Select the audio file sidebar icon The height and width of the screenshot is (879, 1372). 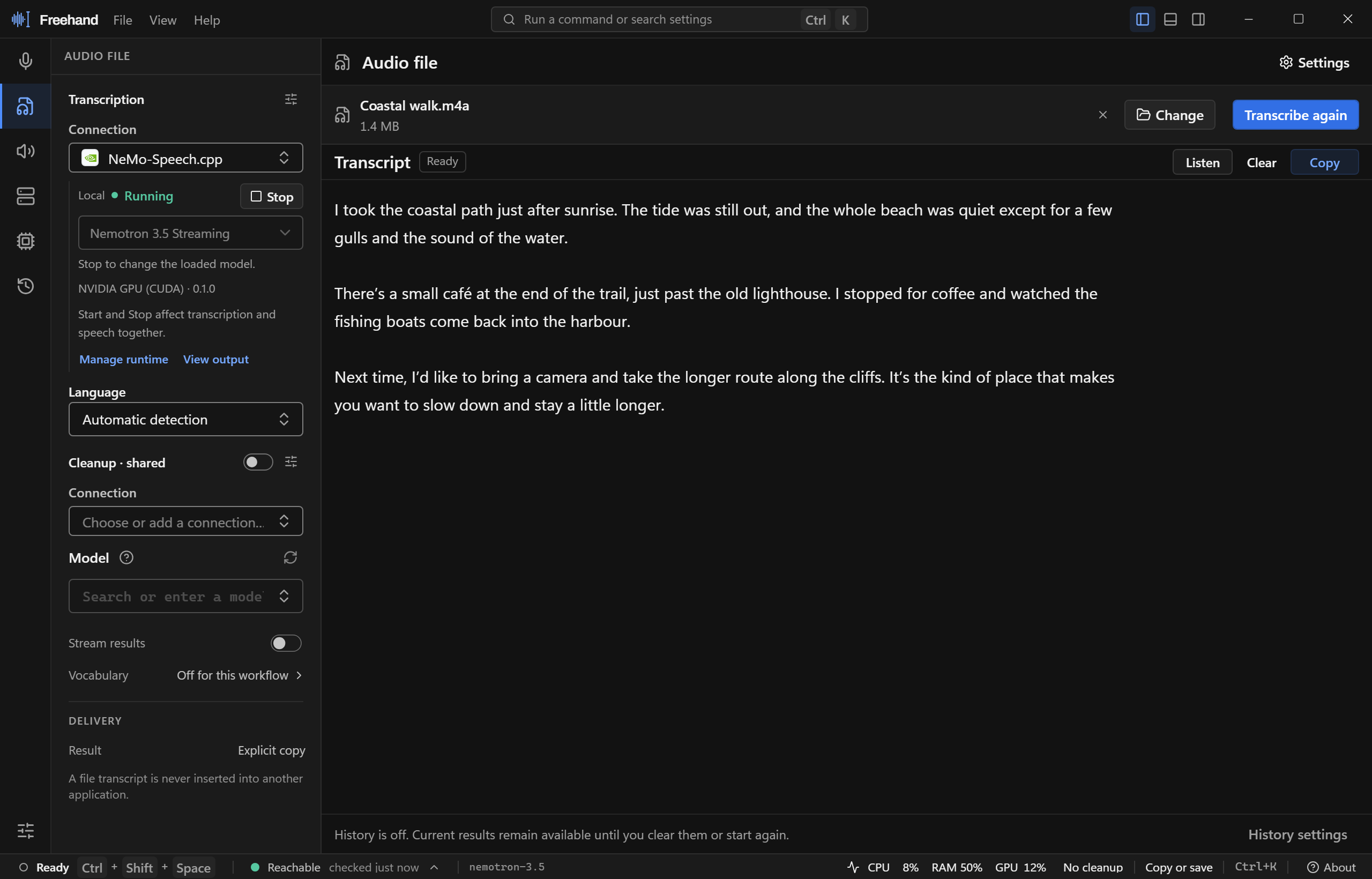coord(25,106)
